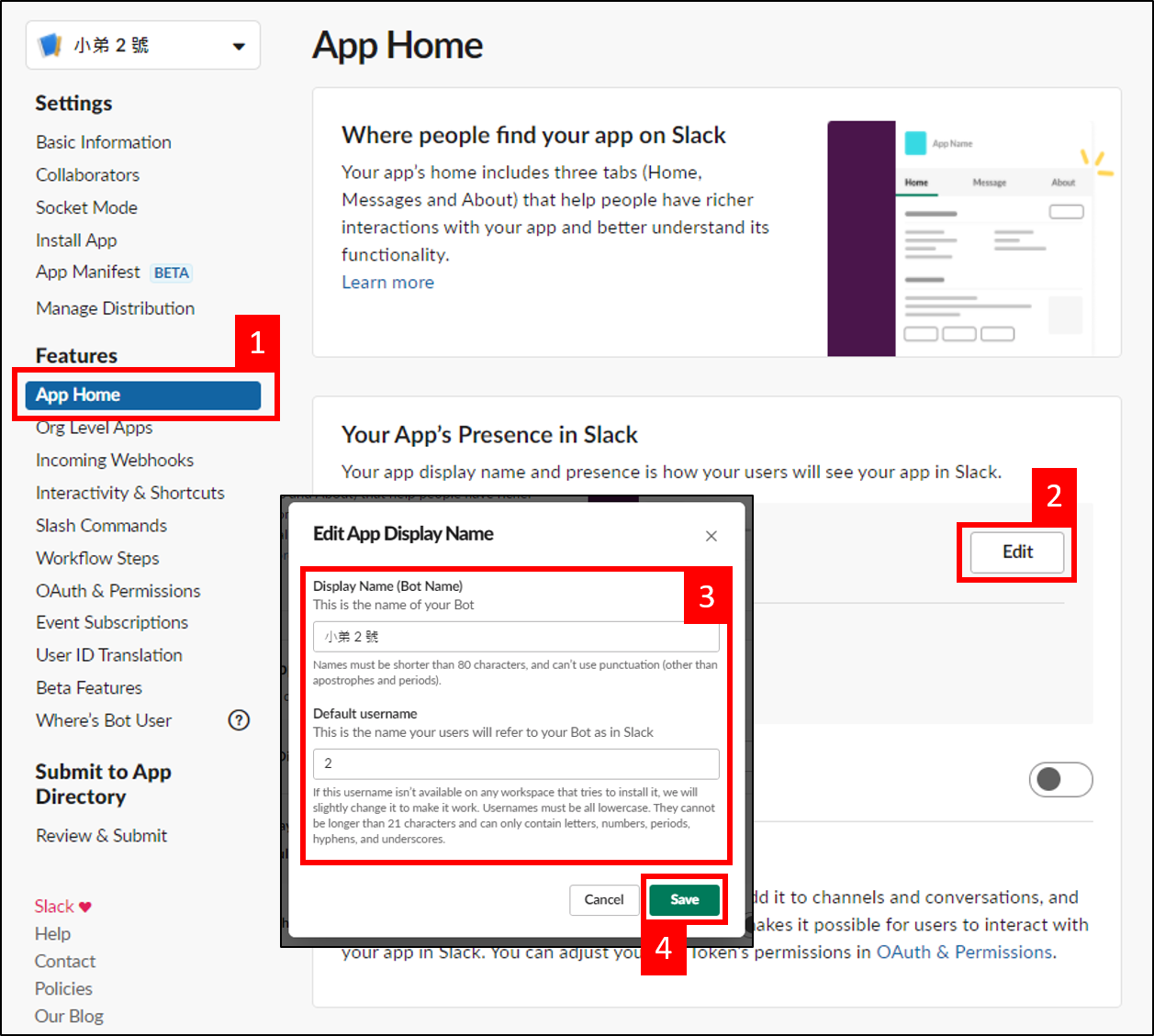Open Where's Bot User item
This screenshot has width=1154, height=1036.
pos(104,720)
